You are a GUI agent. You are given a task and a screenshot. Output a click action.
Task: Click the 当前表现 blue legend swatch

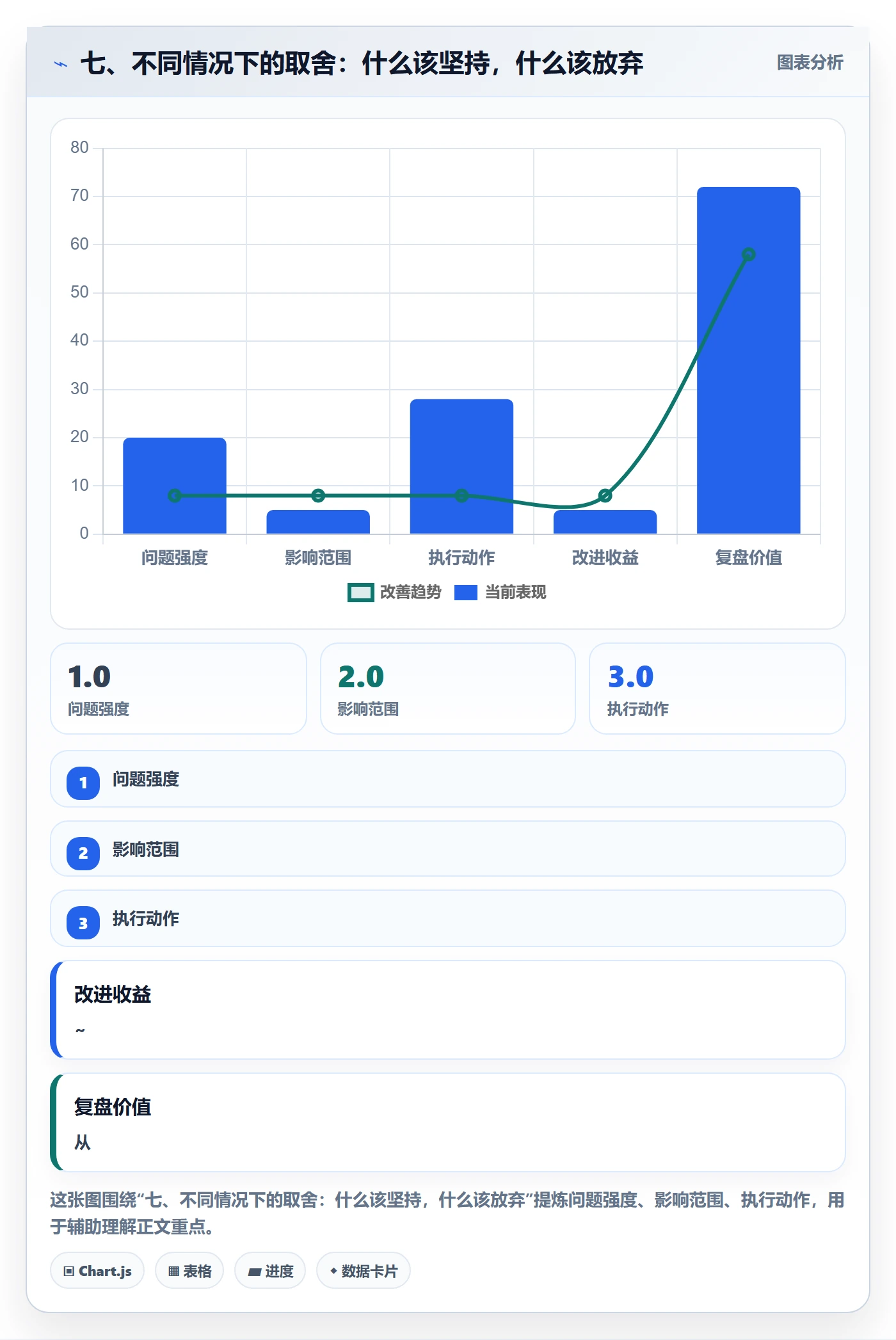click(466, 593)
